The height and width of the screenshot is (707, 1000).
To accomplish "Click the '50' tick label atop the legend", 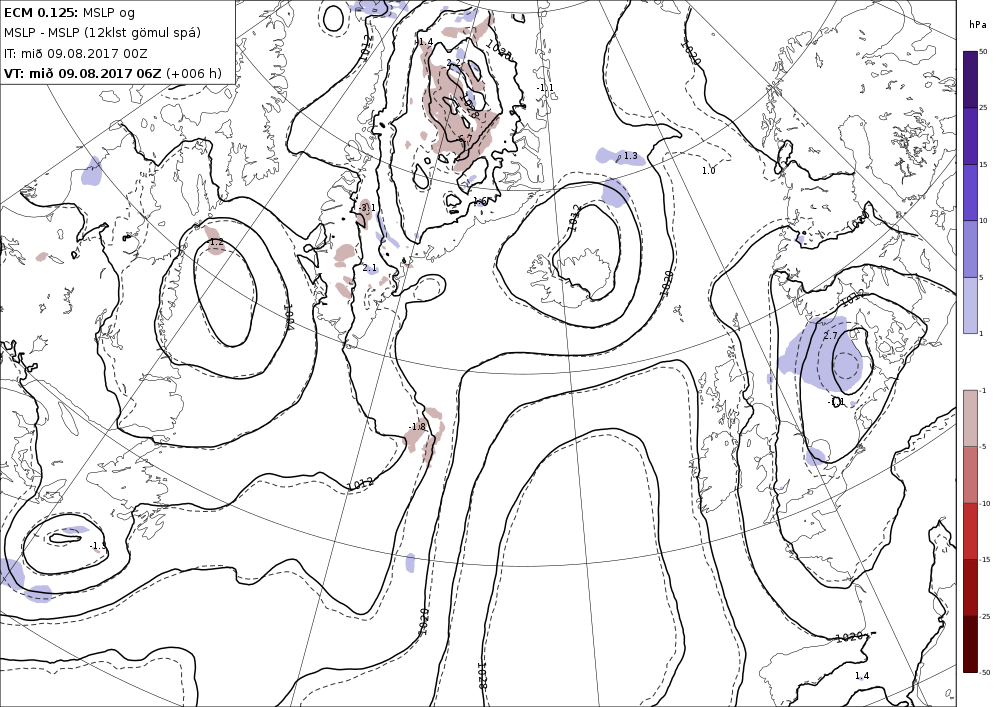I will click(983, 52).
